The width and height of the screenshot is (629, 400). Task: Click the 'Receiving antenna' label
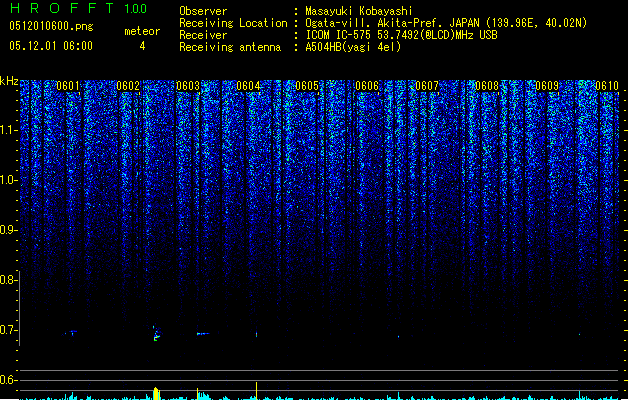pyautogui.click(x=230, y=47)
